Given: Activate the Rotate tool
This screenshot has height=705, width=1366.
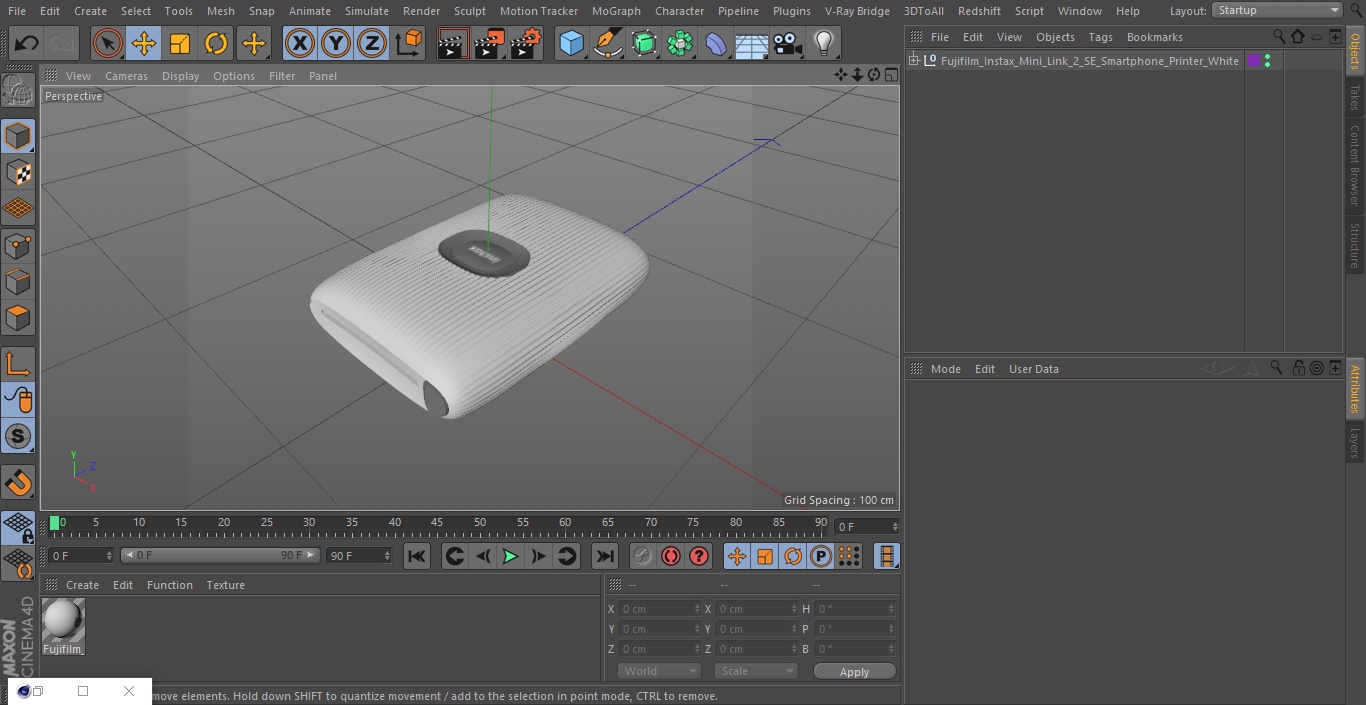Looking at the screenshot, I should (216, 43).
